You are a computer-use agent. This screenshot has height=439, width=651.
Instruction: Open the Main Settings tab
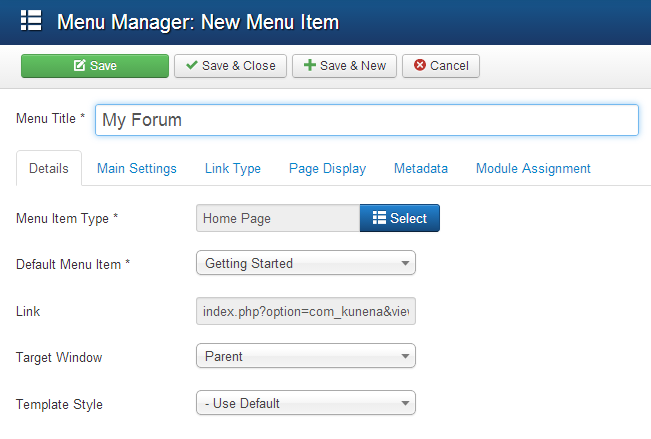click(137, 169)
